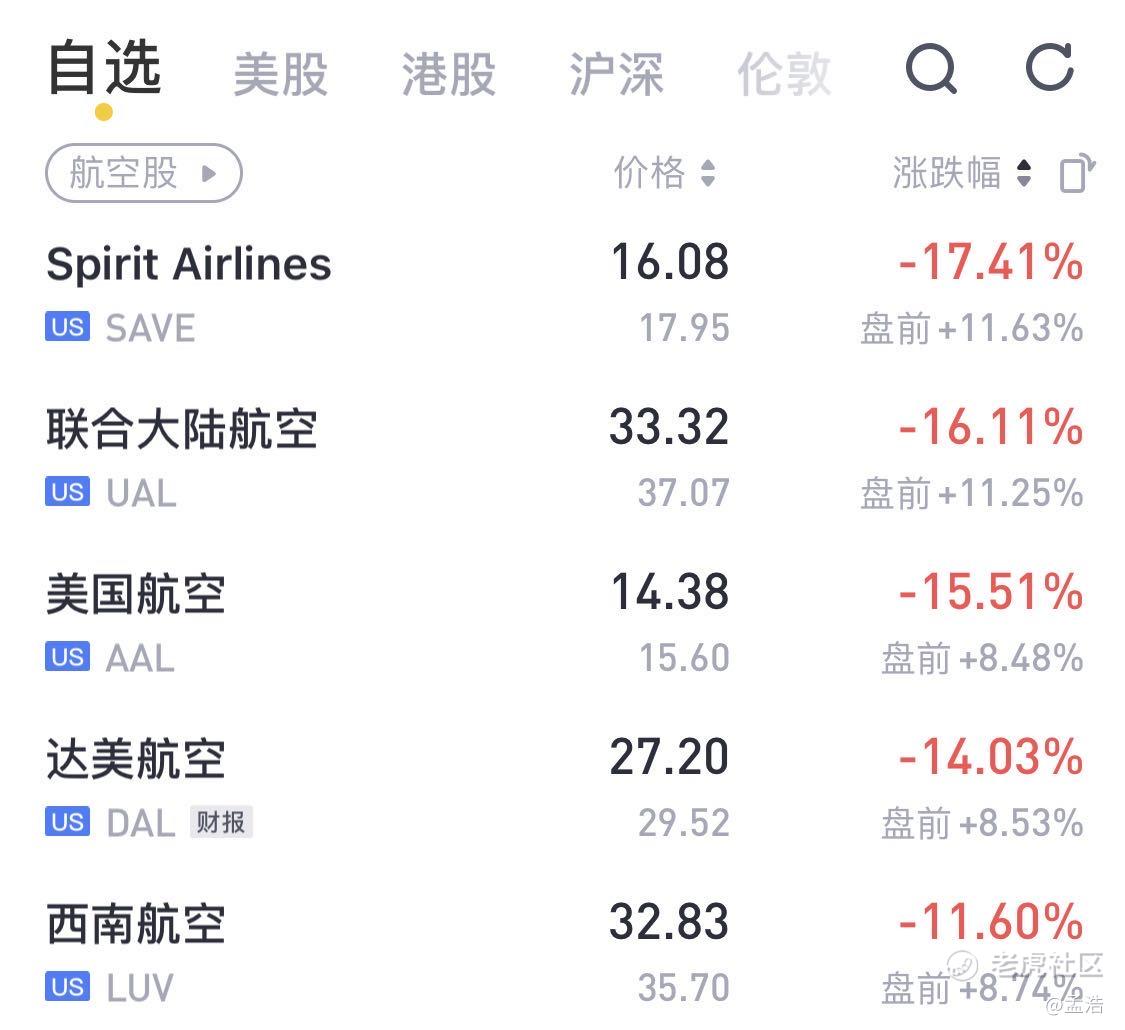Toggle sort order by 价格 column
Viewport: 1125px width, 1030px height.
point(664,173)
